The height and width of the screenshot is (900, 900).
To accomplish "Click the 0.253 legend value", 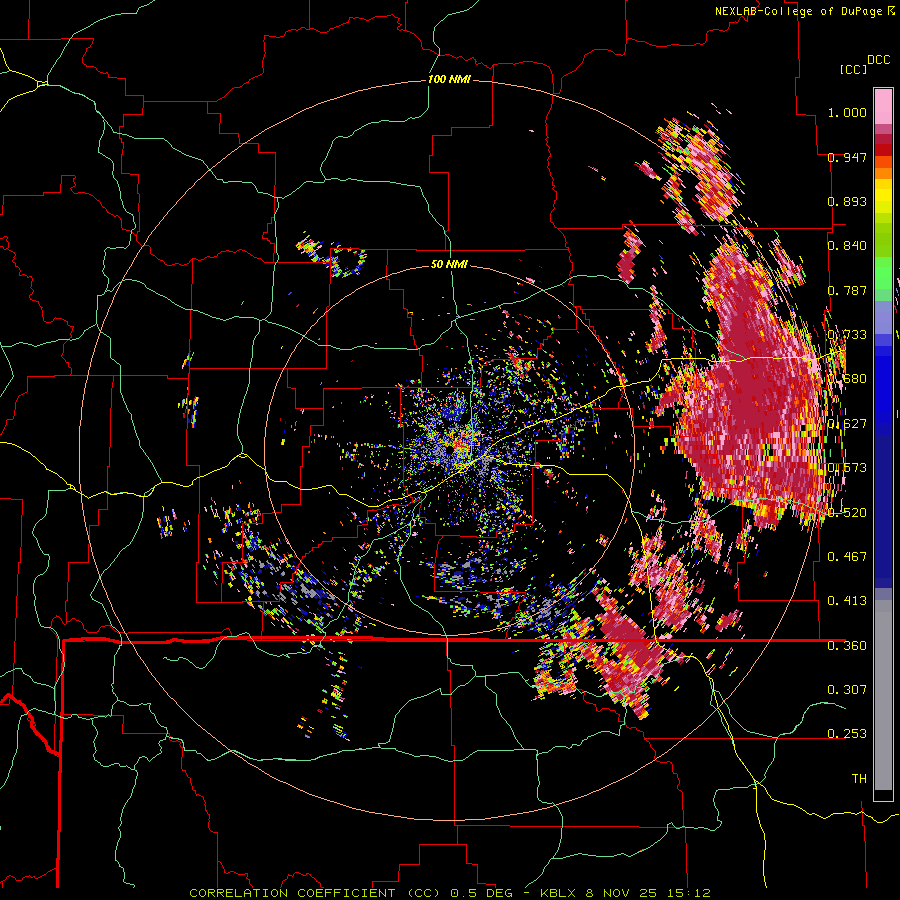I will point(847,734).
